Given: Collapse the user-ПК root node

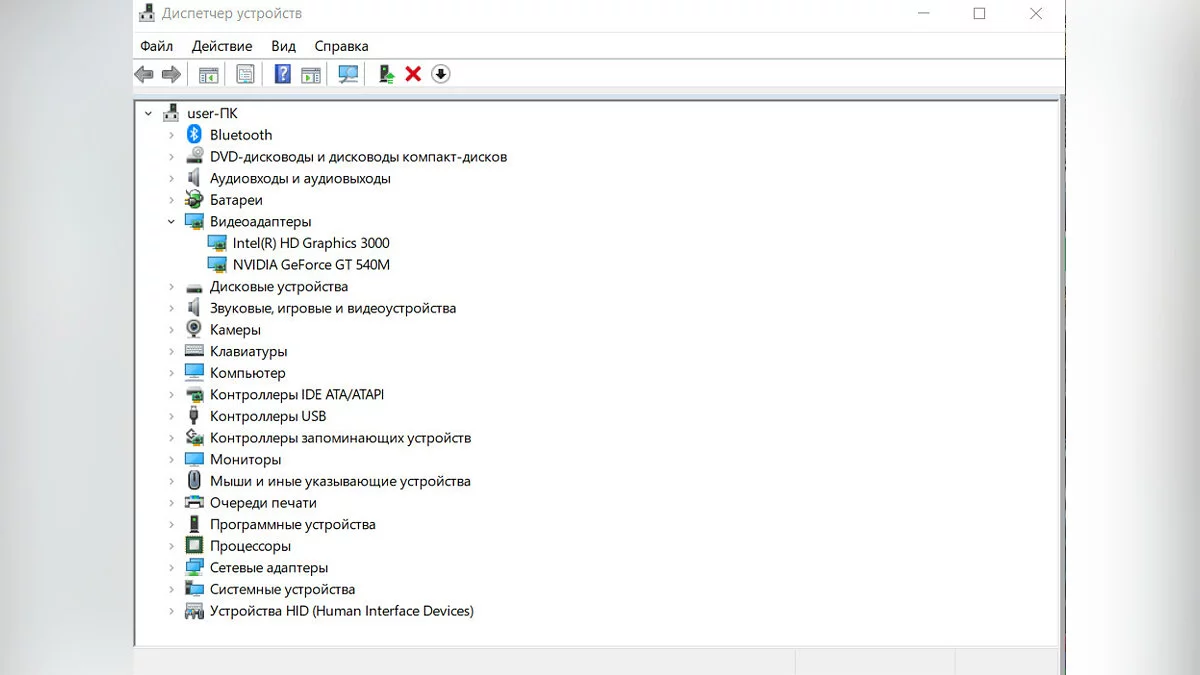Looking at the screenshot, I should click(149, 114).
